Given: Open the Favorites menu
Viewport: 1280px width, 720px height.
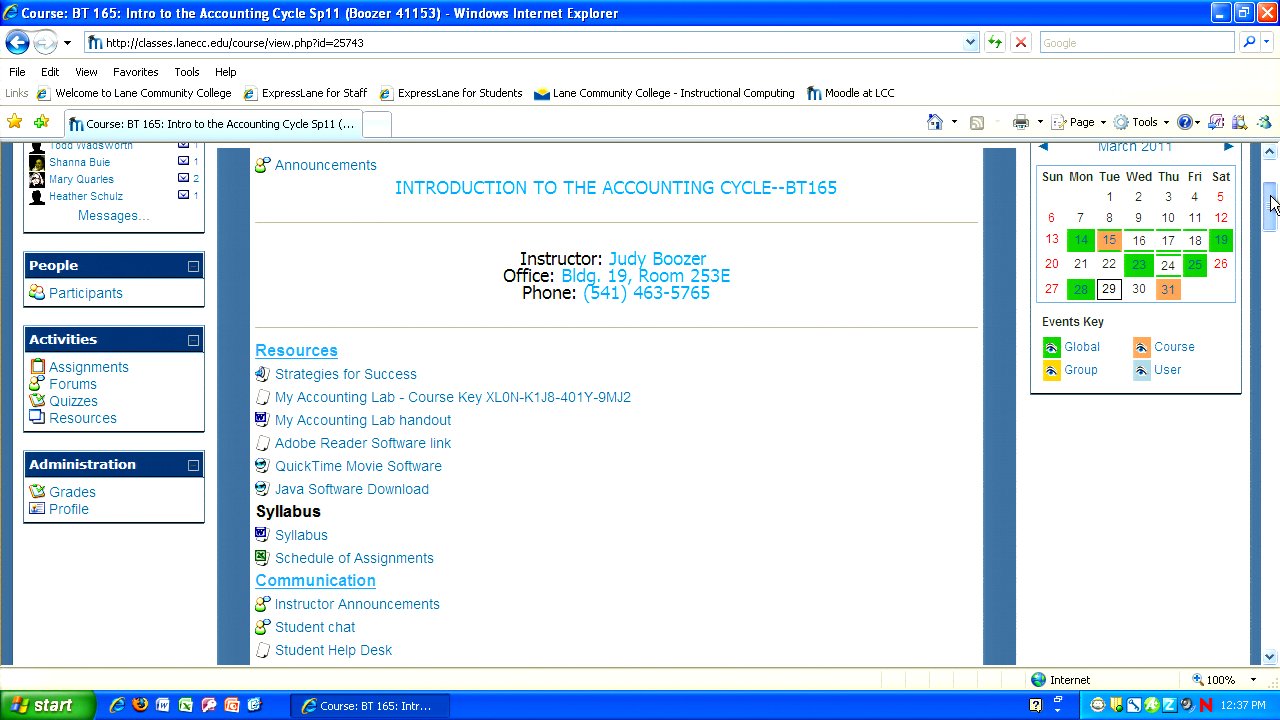Looking at the screenshot, I should tap(135, 72).
